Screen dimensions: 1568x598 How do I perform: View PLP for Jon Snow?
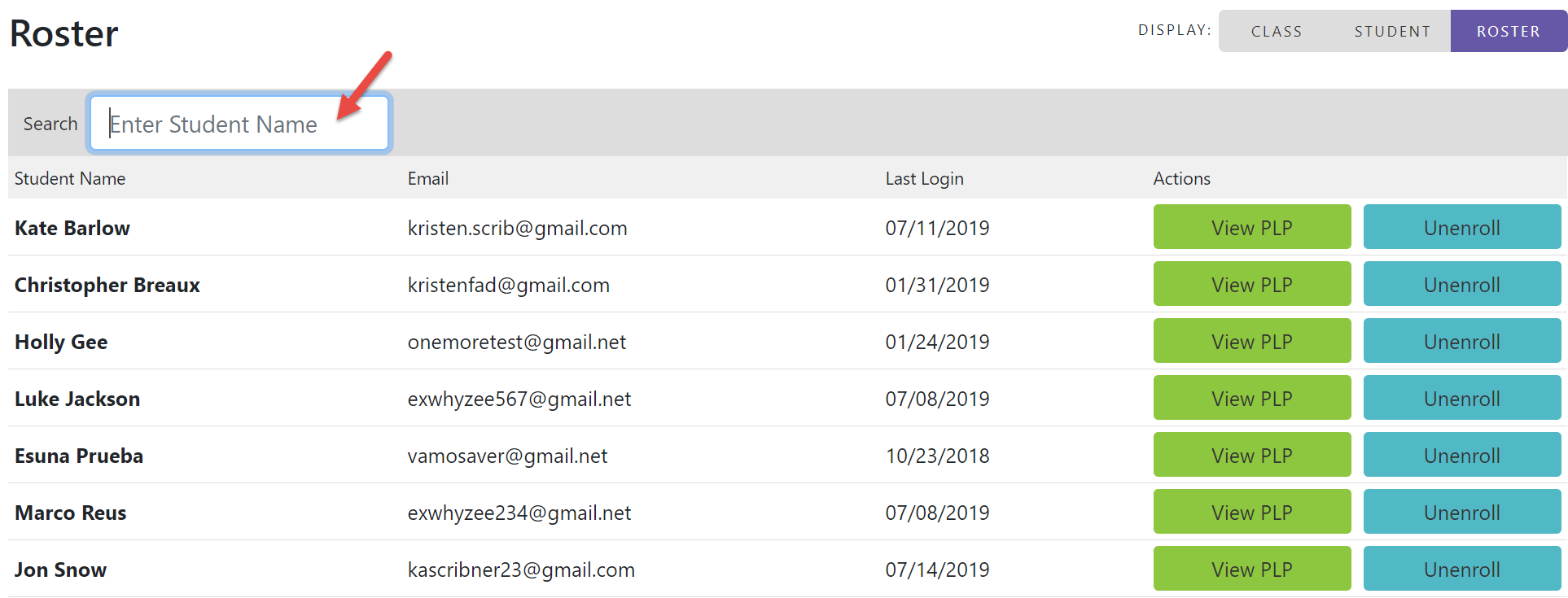(1251, 569)
